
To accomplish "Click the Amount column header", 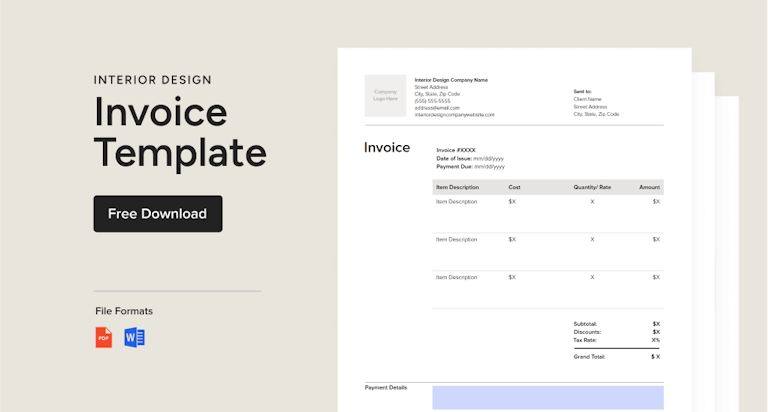I will (649, 187).
